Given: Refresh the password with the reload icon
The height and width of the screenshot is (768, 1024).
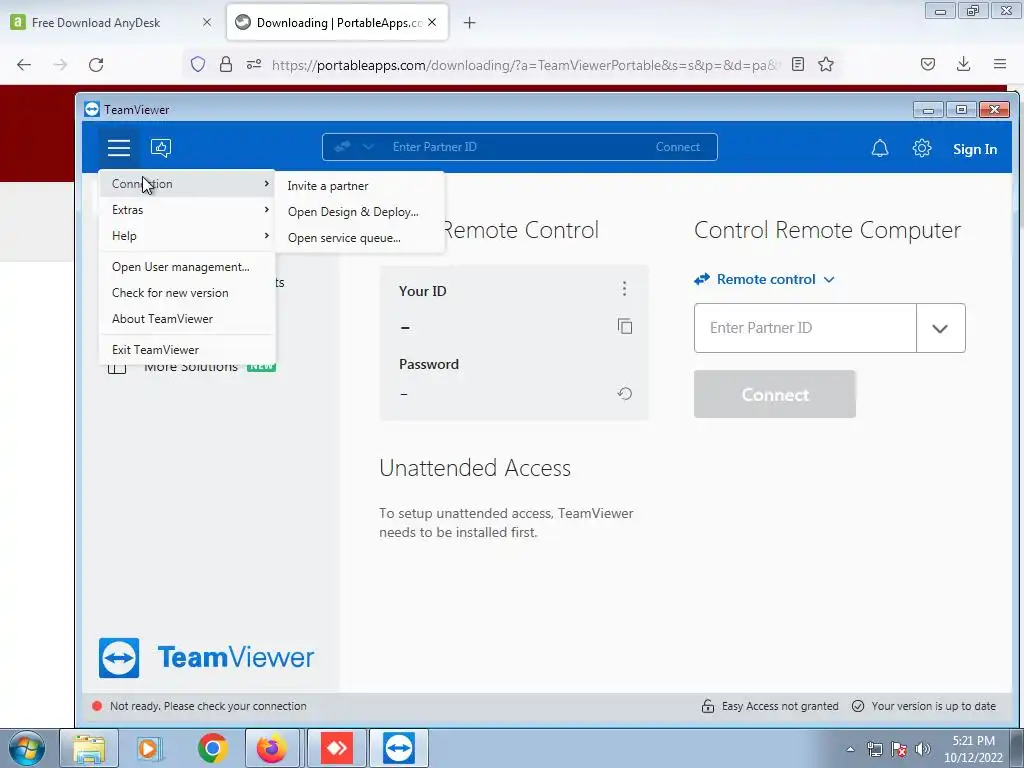Looking at the screenshot, I should click(624, 393).
